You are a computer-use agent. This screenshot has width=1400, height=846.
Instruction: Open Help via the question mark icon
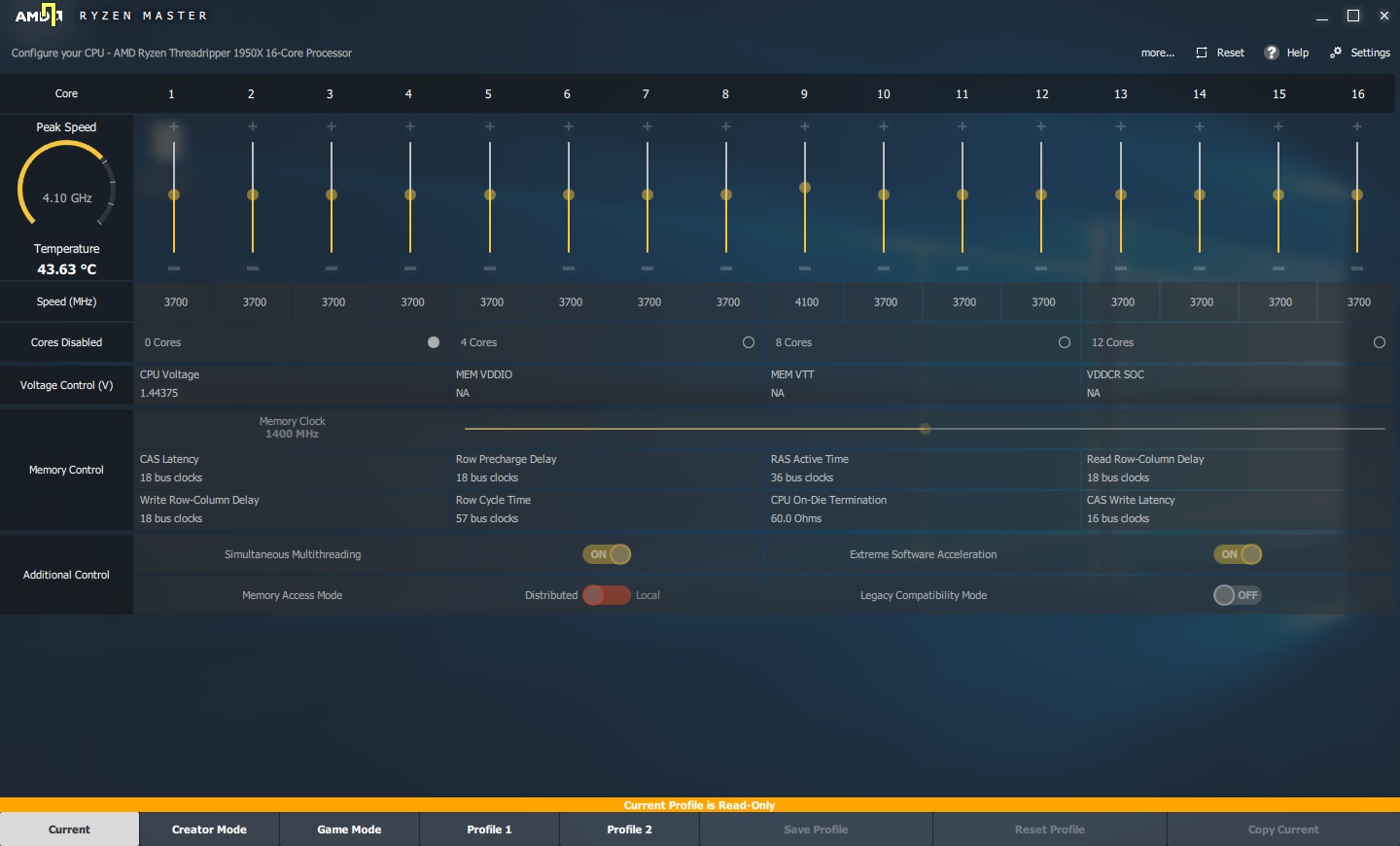coord(1272,53)
